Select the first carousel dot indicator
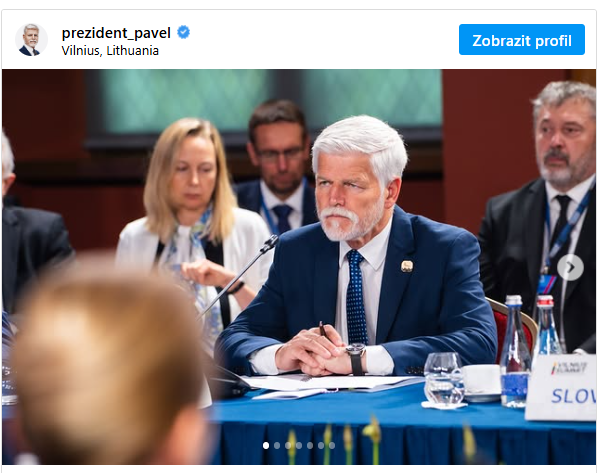This screenshot has height=473, width=601. click(266, 445)
